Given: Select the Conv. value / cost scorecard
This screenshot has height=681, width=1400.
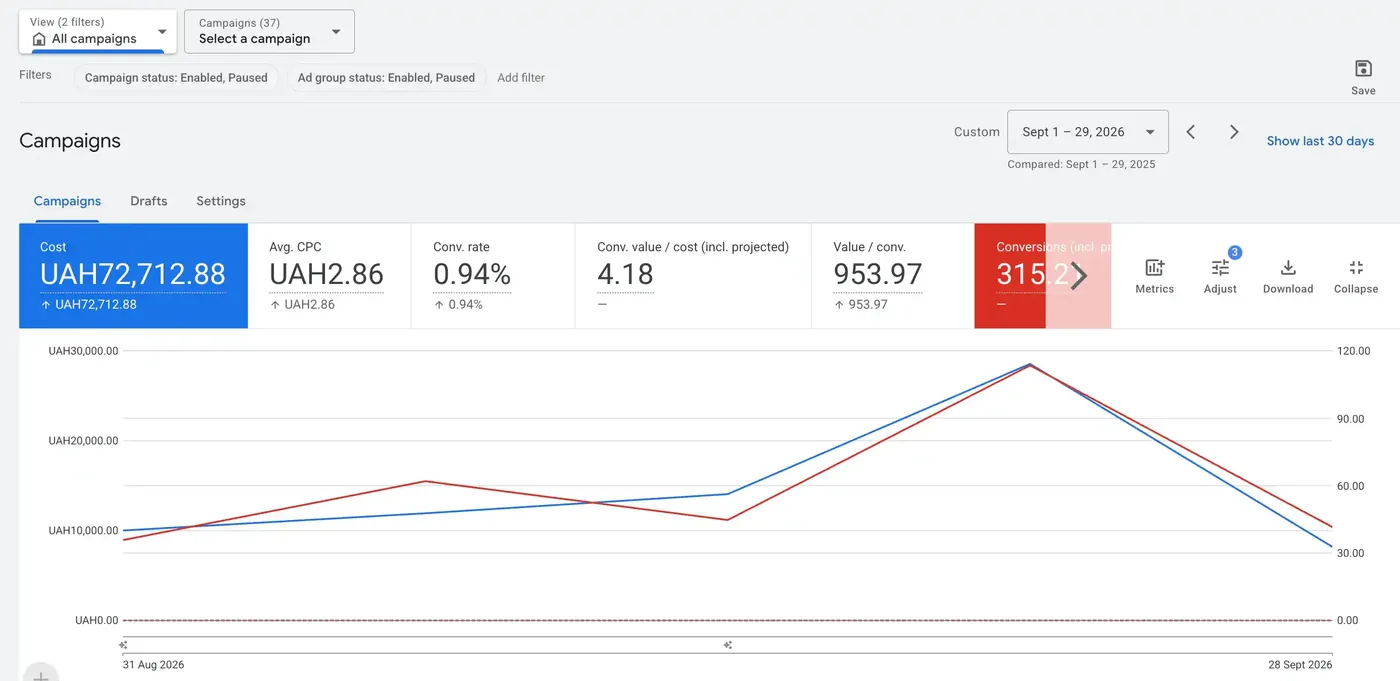Looking at the screenshot, I should (x=693, y=276).
